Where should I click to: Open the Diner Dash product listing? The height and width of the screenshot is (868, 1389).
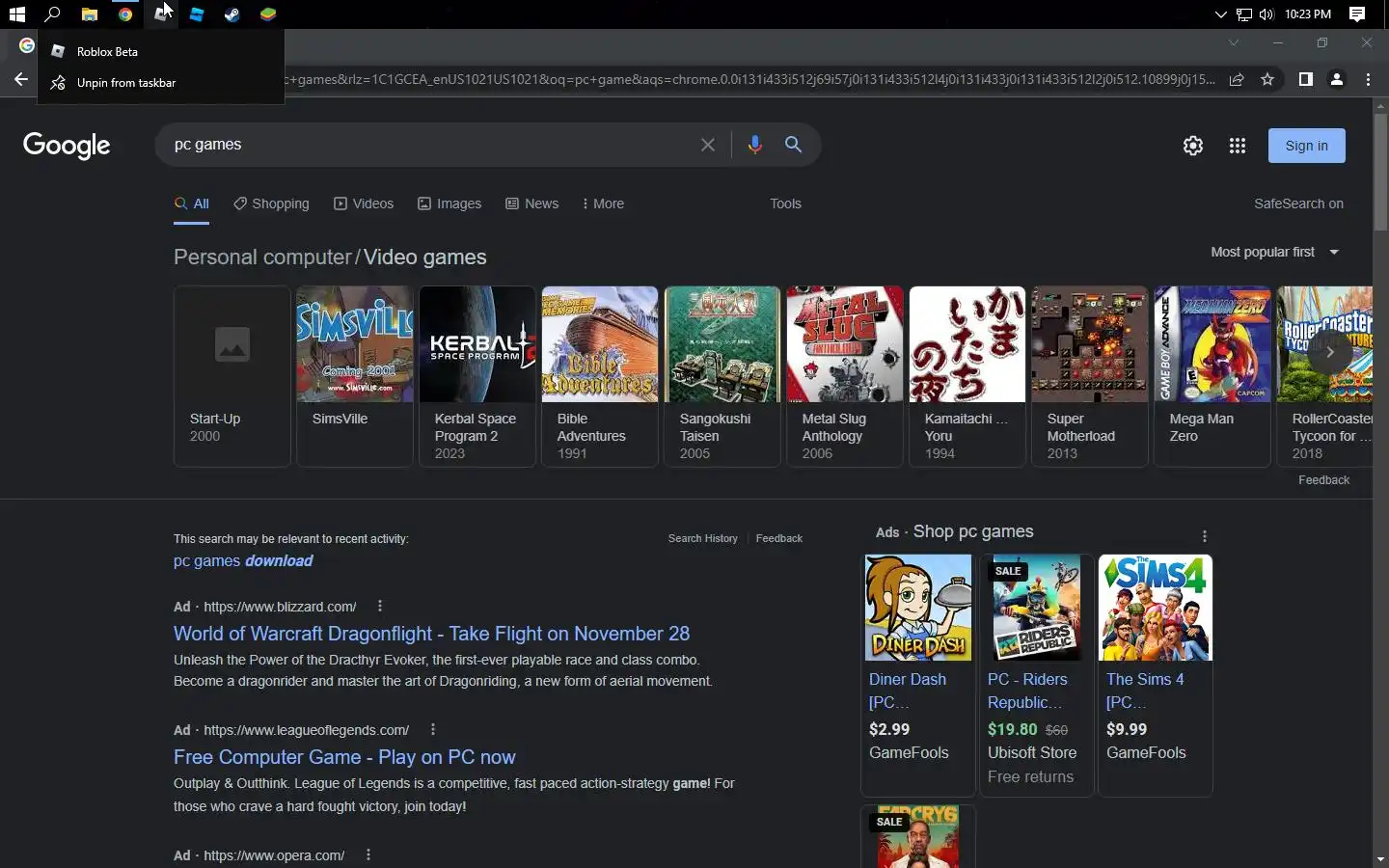917,675
